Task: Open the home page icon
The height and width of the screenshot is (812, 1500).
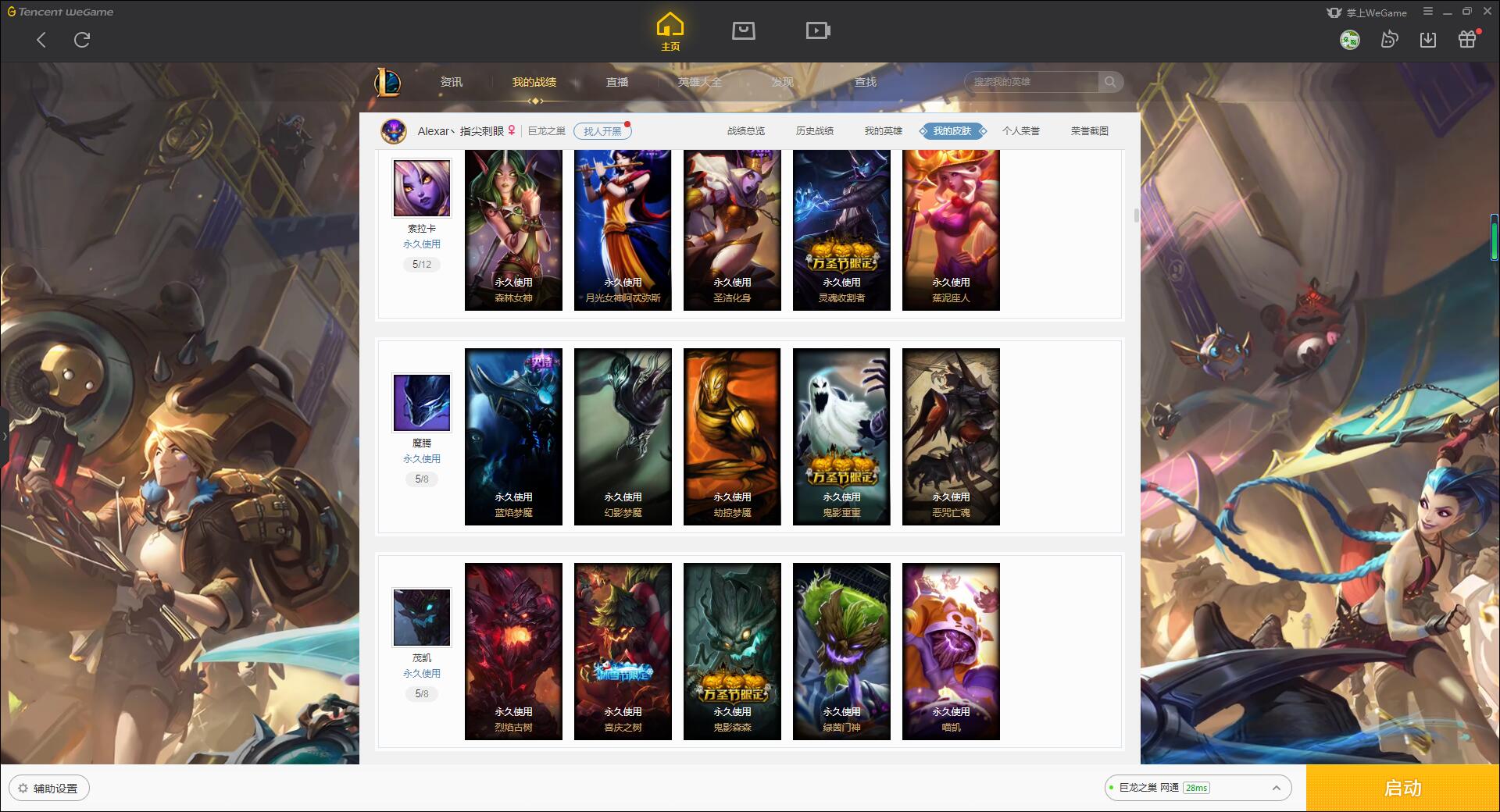Action: click(x=670, y=32)
